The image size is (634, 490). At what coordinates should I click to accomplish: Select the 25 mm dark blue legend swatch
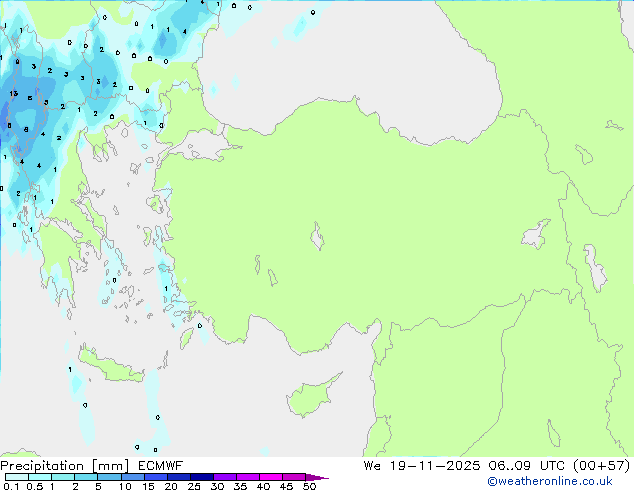click(201, 477)
